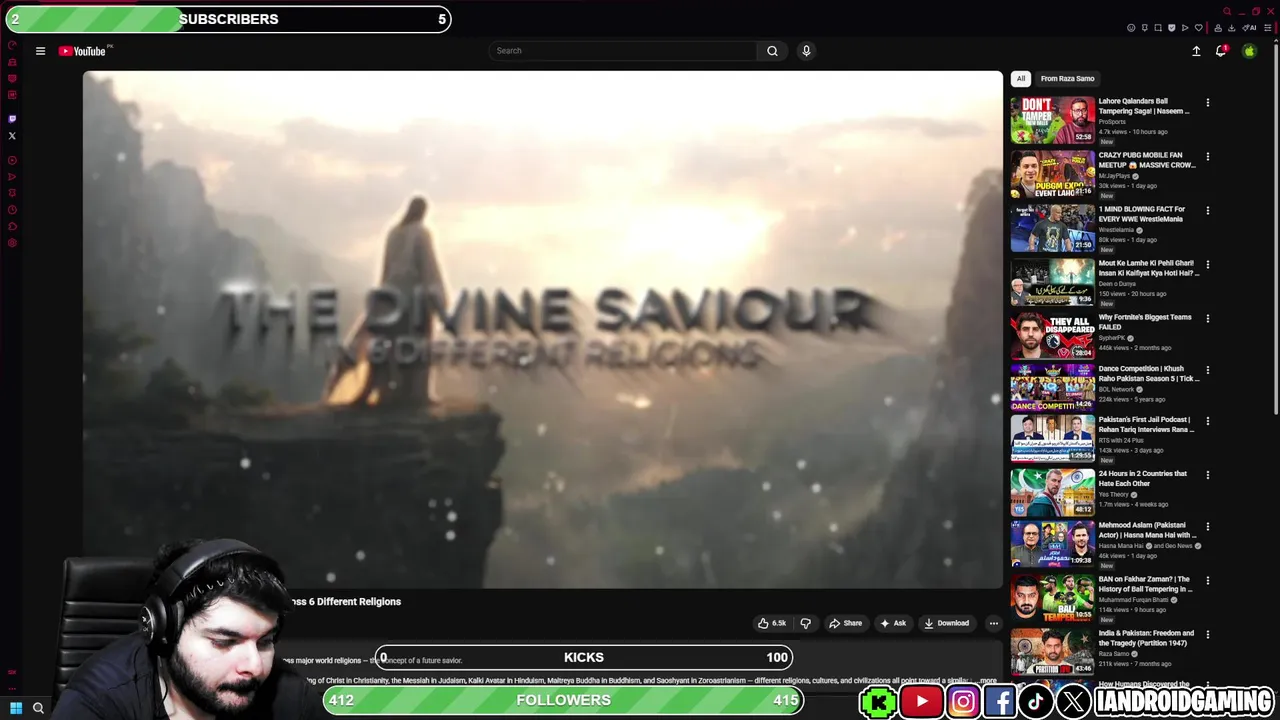Open the Windows Start button
The image size is (1280, 720).
tap(15, 708)
